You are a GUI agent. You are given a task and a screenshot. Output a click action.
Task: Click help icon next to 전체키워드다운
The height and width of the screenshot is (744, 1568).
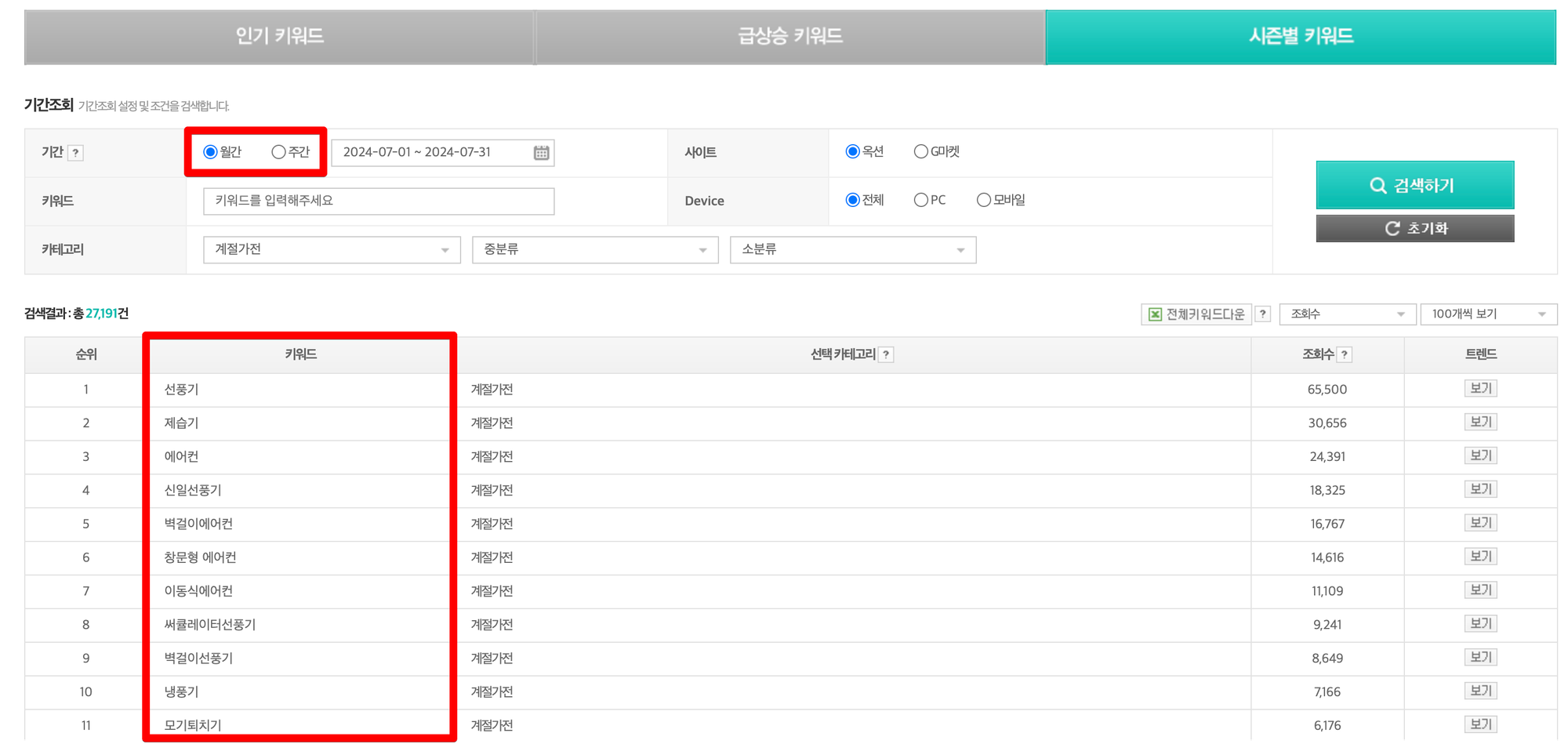coord(1262,314)
